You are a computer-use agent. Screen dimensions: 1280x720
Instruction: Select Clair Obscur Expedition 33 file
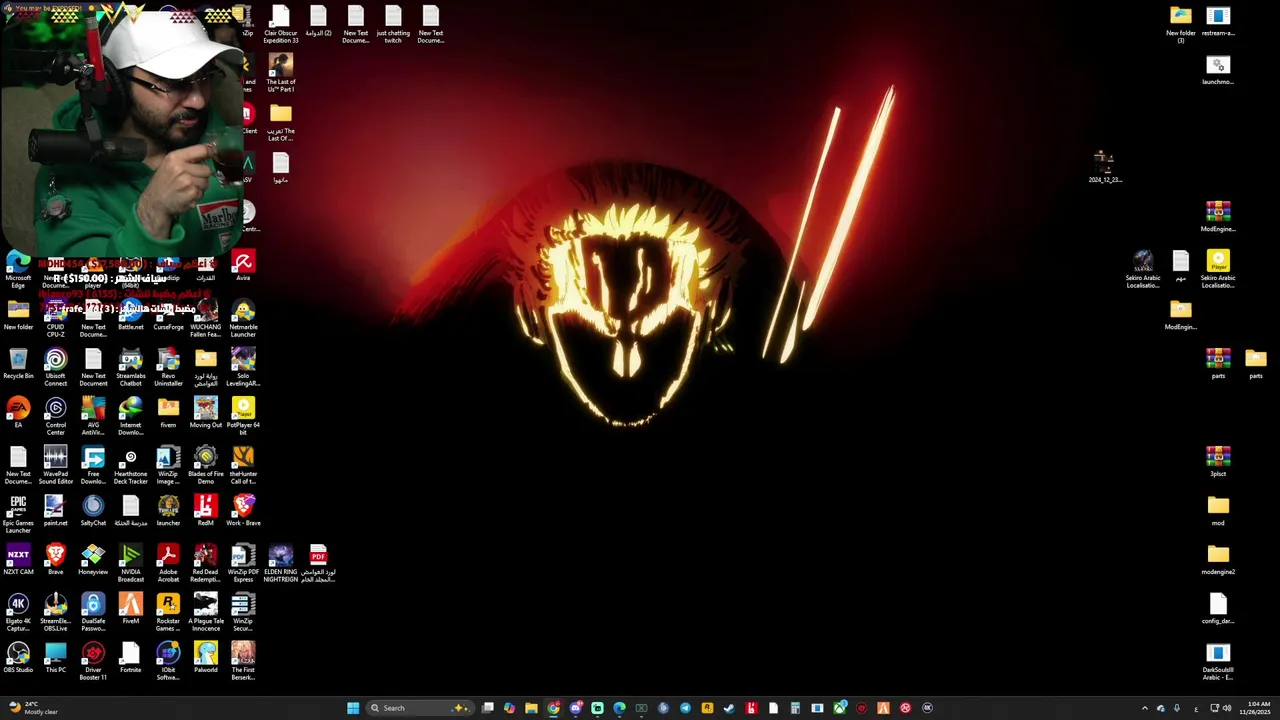[281, 25]
